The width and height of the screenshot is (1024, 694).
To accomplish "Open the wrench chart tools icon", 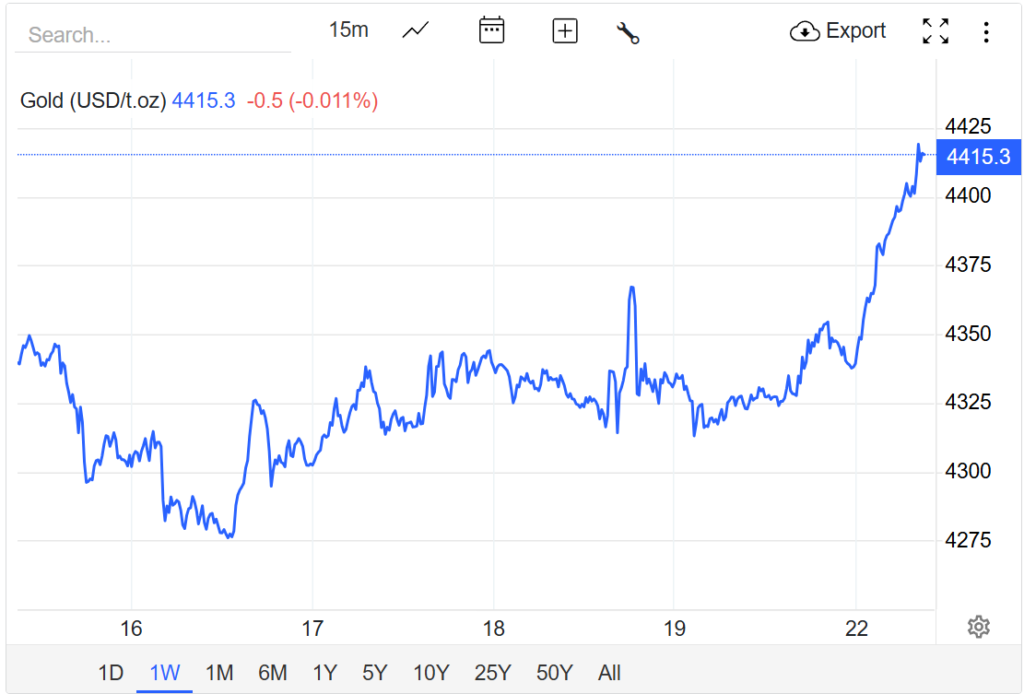I will coord(628,32).
